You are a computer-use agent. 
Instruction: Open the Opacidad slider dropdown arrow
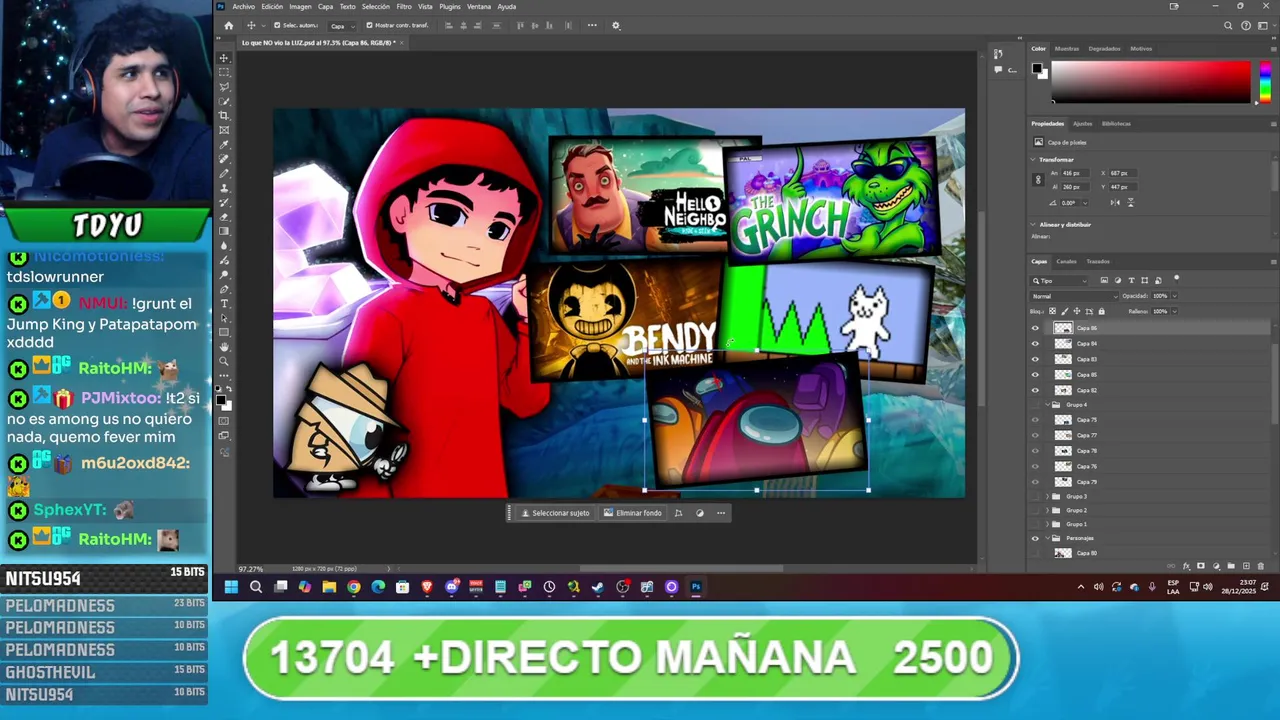(x=1173, y=296)
